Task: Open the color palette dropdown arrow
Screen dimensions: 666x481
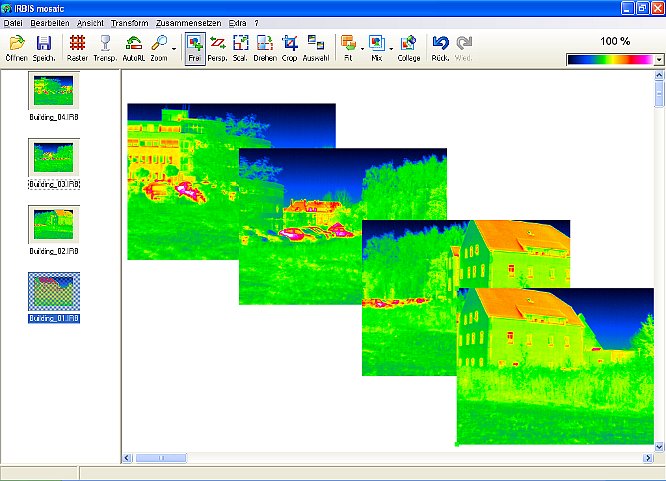Action: (659, 60)
